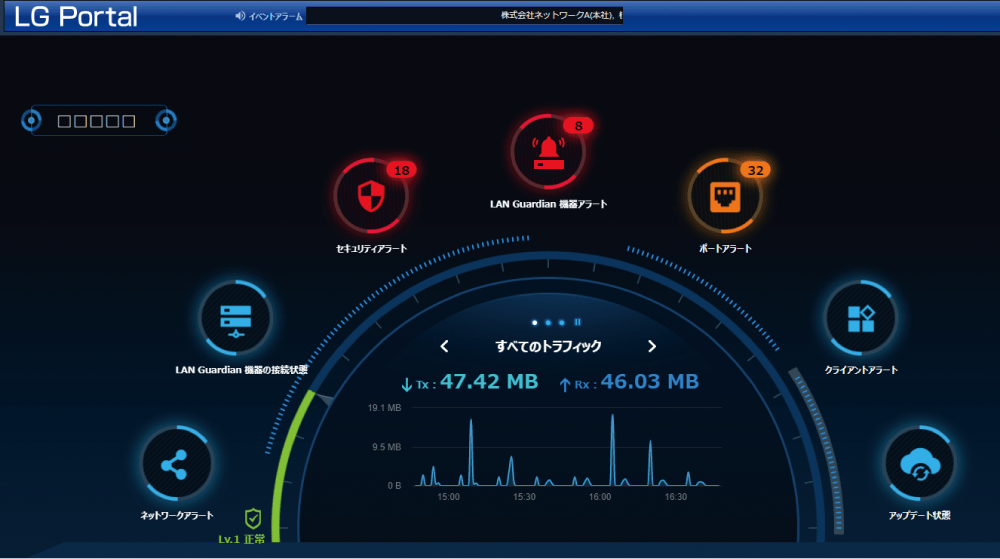Click the 19.1 MB axis label
The width and height of the screenshot is (1000, 559).
click(384, 408)
